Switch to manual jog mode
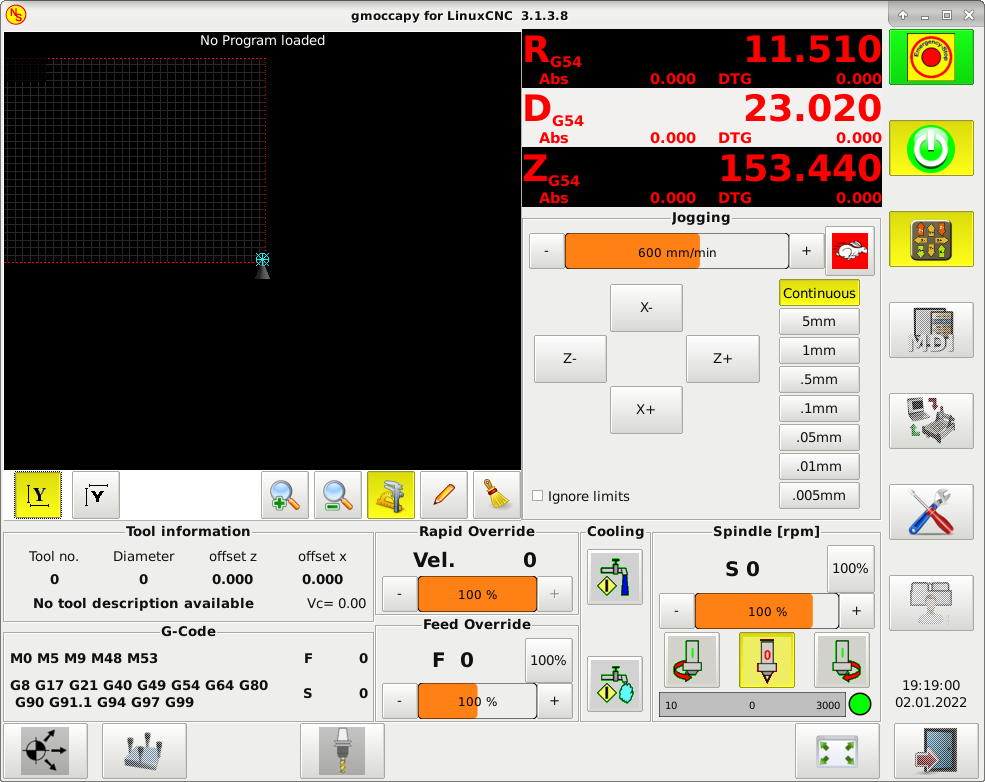The width and height of the screenshot is (985, 782). (931, 239)
